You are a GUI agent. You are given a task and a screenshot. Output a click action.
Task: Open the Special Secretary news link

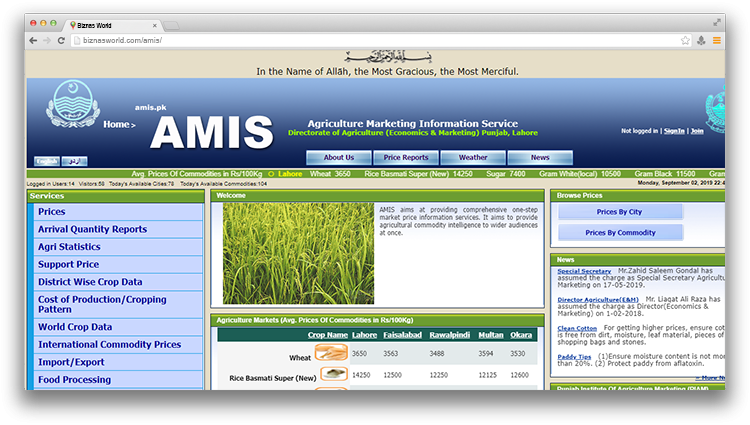(584, 271)
